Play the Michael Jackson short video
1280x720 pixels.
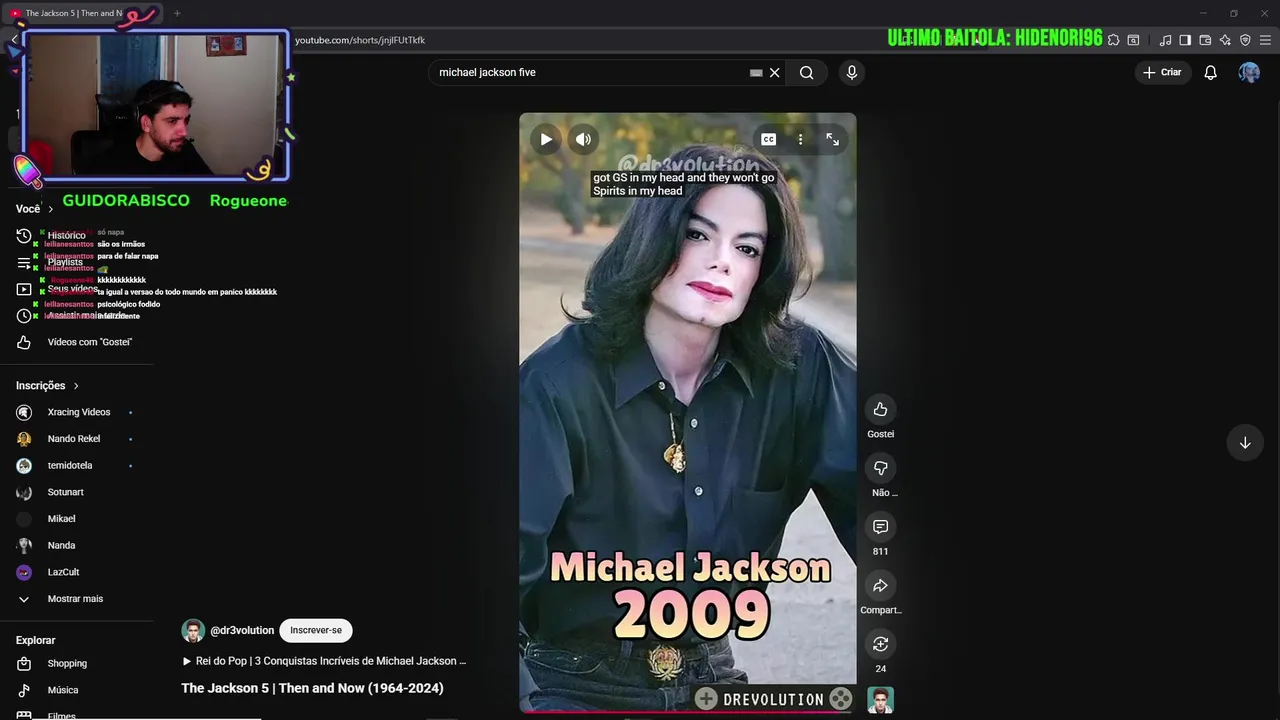pyautogui.click(x=546, y=140)
